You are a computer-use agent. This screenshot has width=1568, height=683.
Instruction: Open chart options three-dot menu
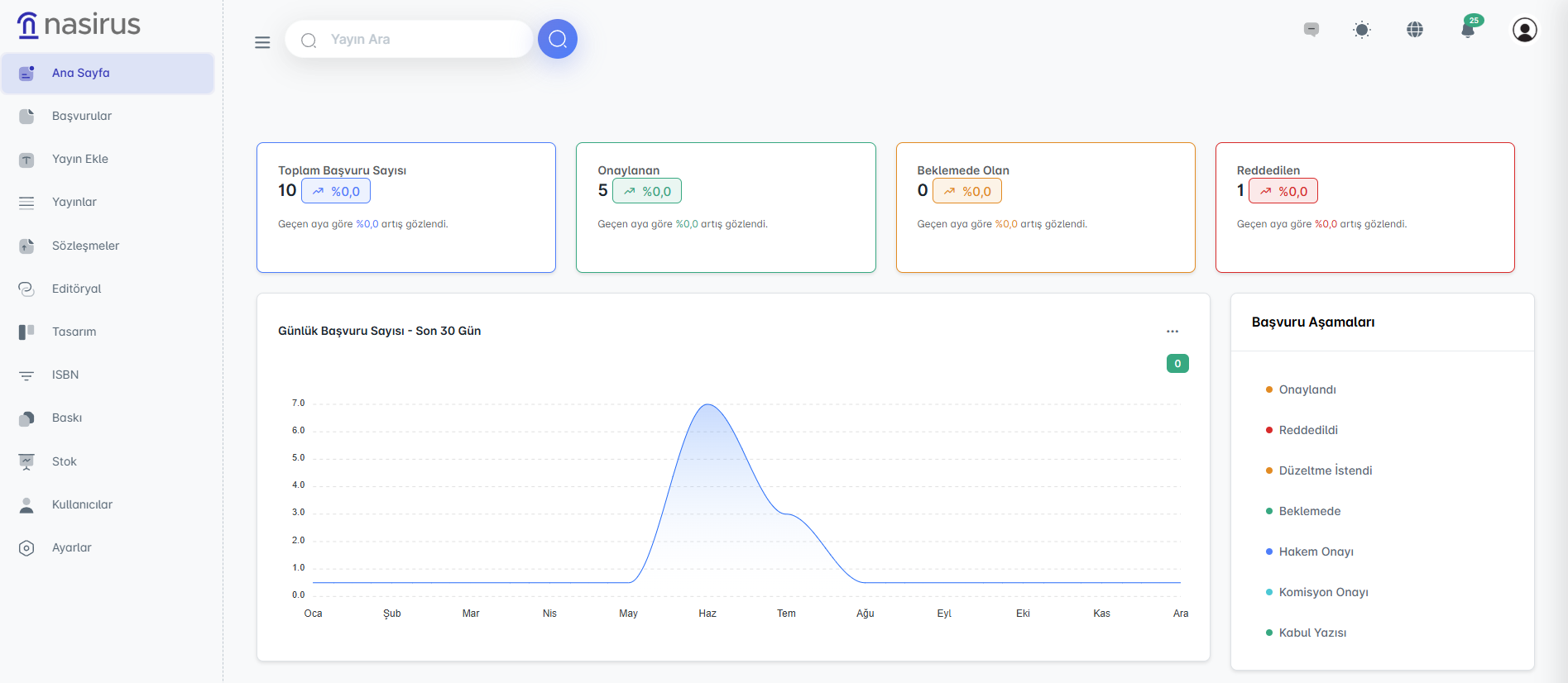1172,332
